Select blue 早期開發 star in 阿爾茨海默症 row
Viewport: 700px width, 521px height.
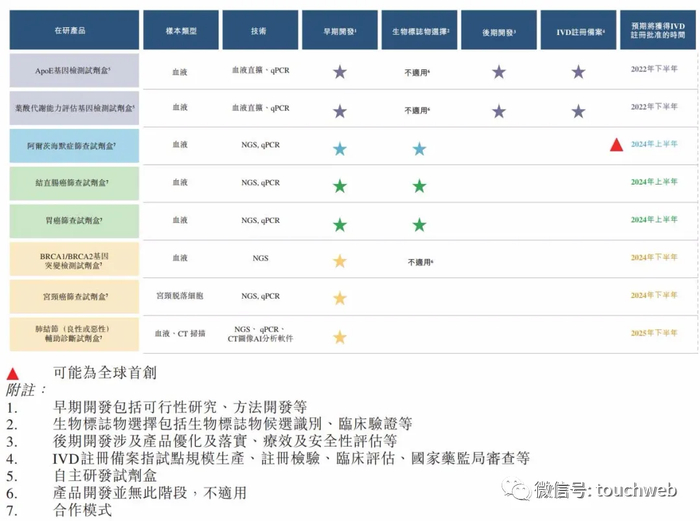point(340,149)
